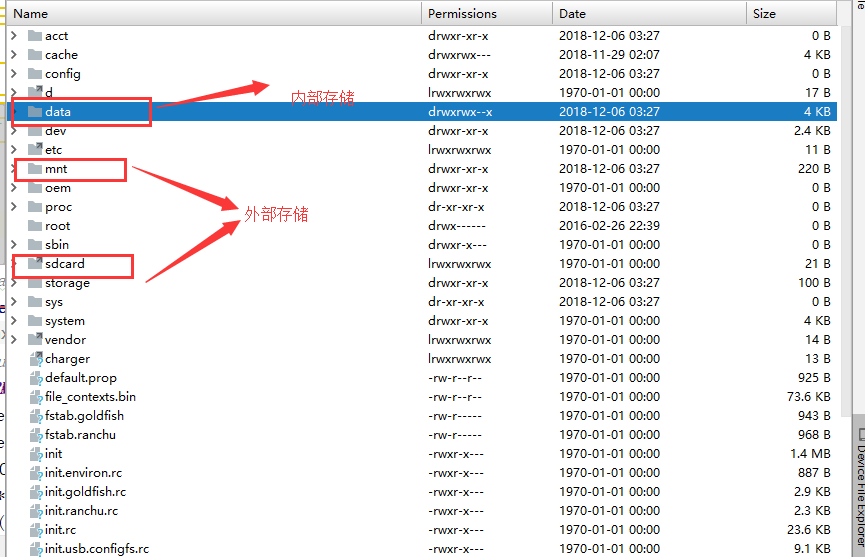
Task: Sort by the Date column header
Action: (649, 13)
